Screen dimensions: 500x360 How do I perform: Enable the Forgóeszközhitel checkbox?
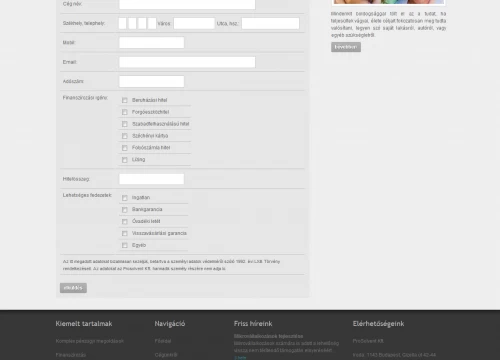click(x=125, y=112)
